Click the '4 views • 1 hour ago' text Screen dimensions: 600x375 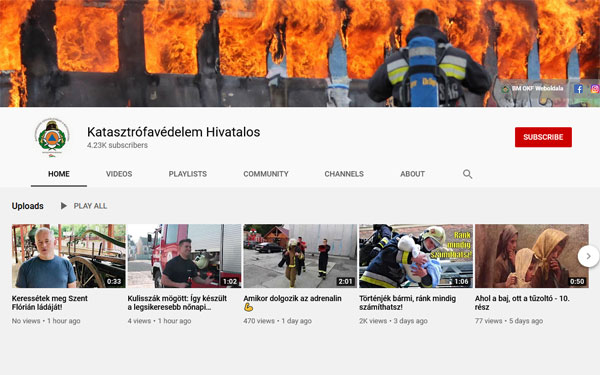(x=159, y=321)
